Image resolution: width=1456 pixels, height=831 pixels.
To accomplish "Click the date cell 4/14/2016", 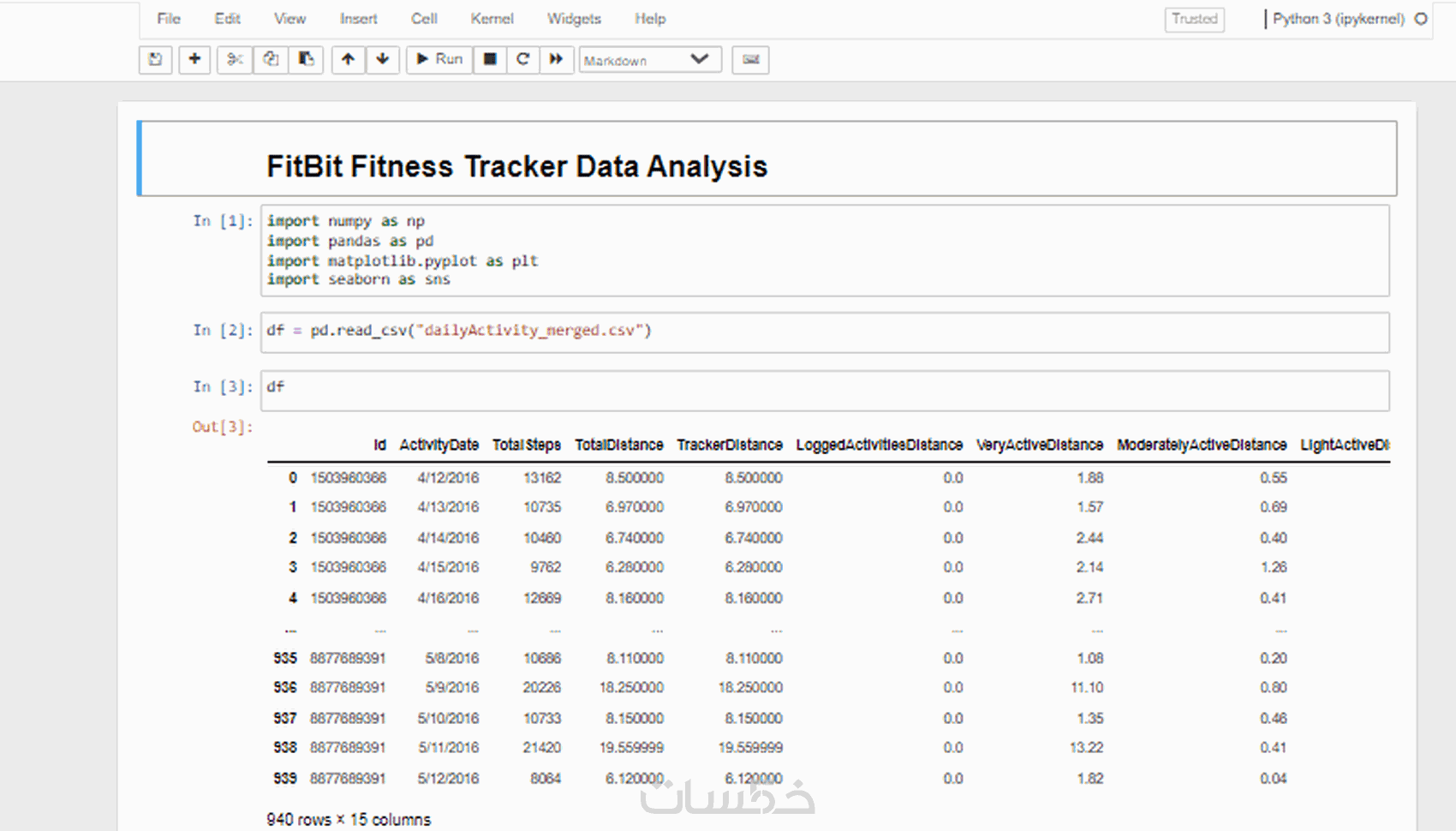I will 448,538.
